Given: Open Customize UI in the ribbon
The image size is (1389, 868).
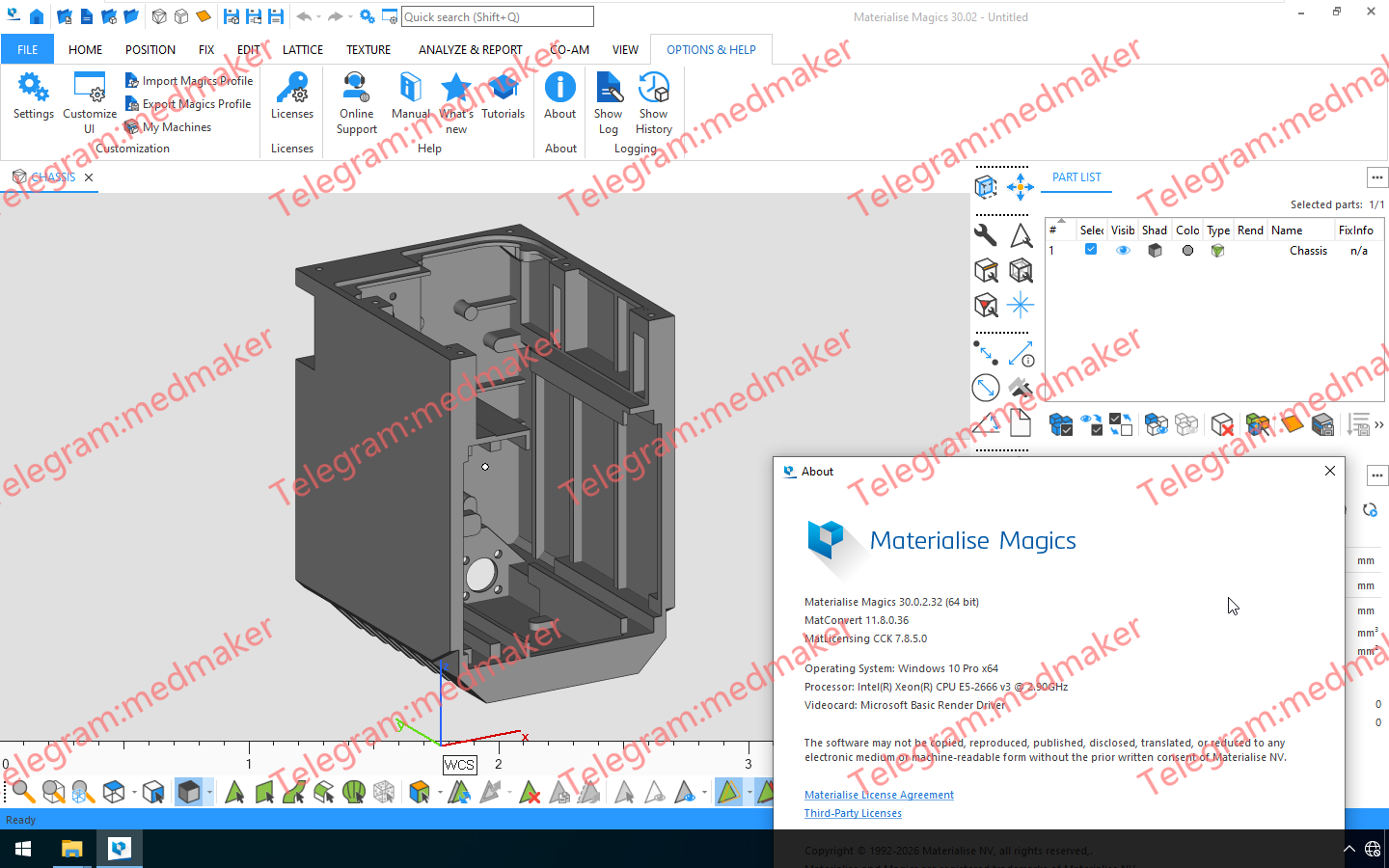Looking at the screenshot, I should pyautogui.click(x=90, y=102).
